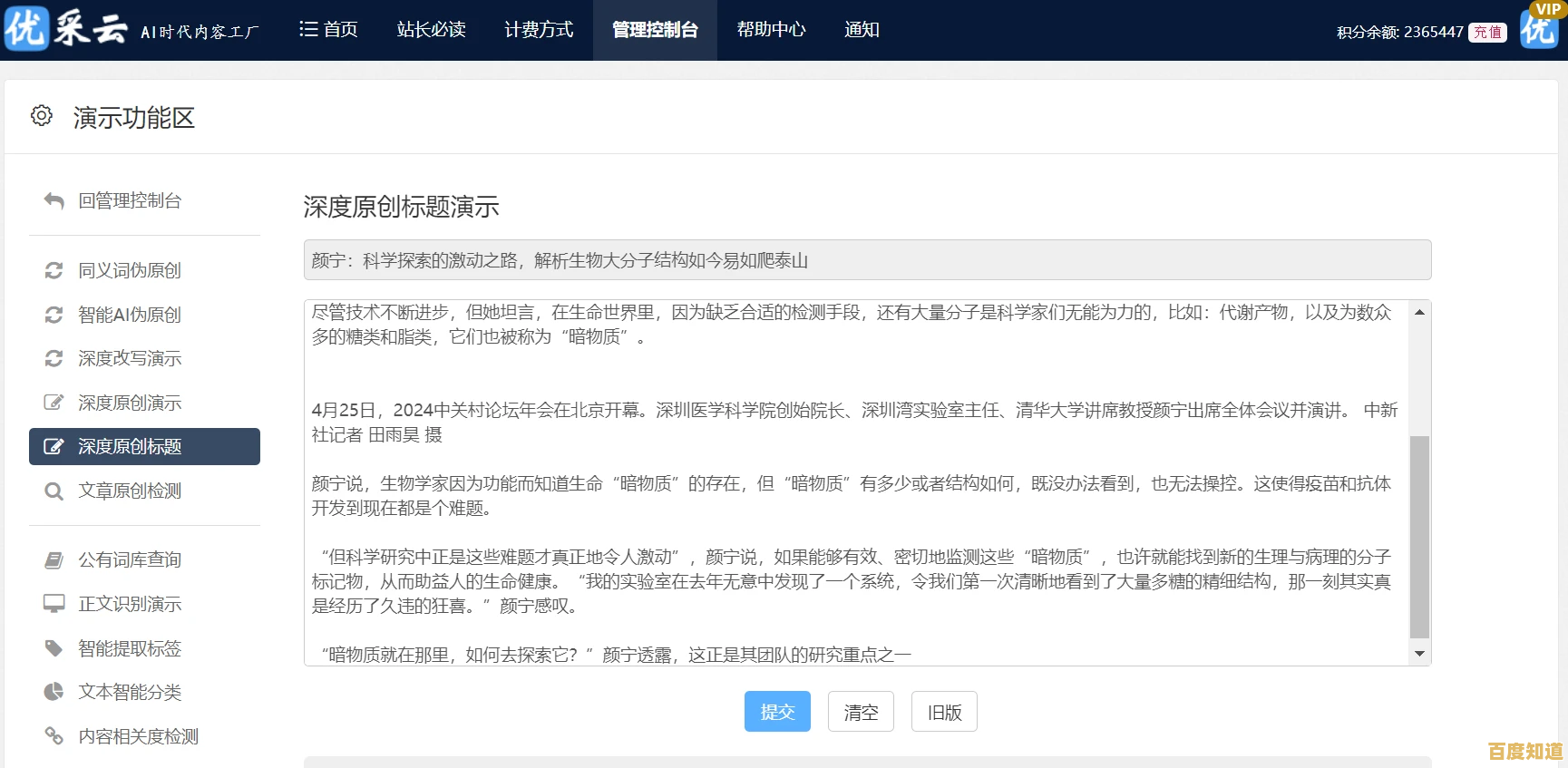Click the magnifier icon next to 文章原创检测
Viewport: 1568px width, 768px height.
coord(54,491)
